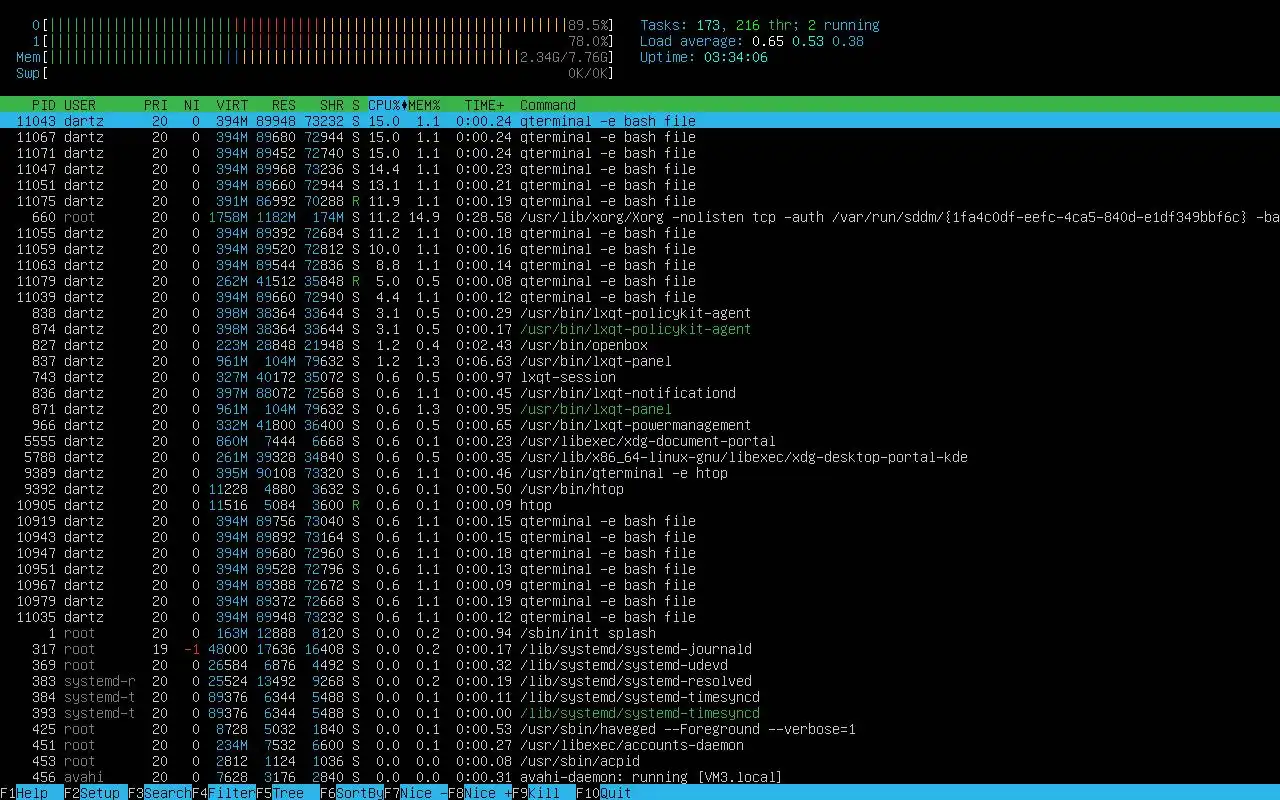Select PID 10919 qterminal row
This screenshot has height=800, width=1280.
coord(640,521)
